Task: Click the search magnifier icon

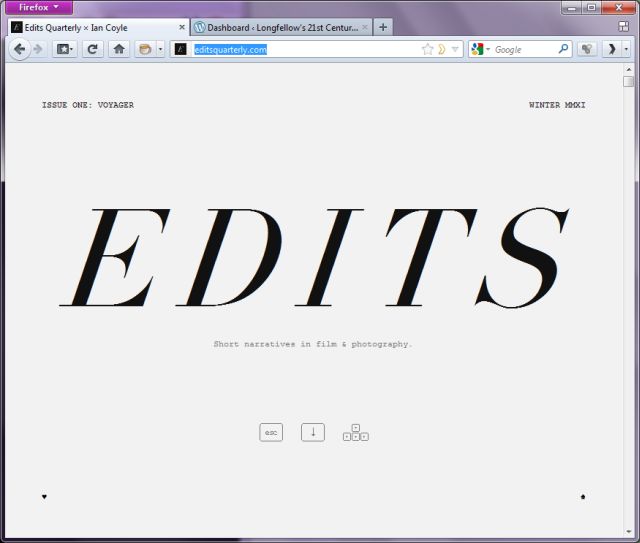Action: (x=563, y=49)
